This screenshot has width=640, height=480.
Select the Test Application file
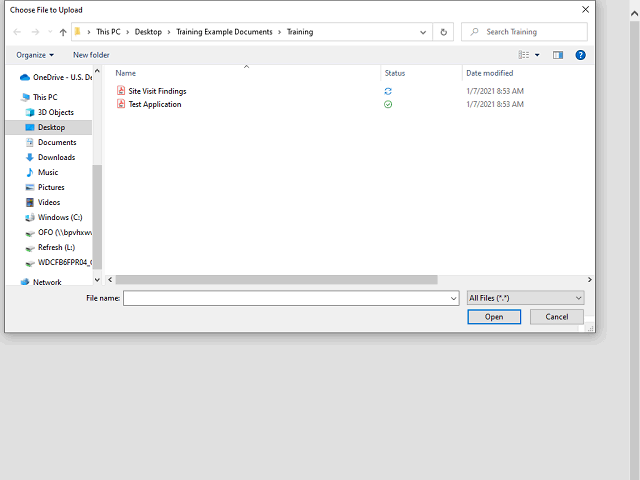click(155, 104)
